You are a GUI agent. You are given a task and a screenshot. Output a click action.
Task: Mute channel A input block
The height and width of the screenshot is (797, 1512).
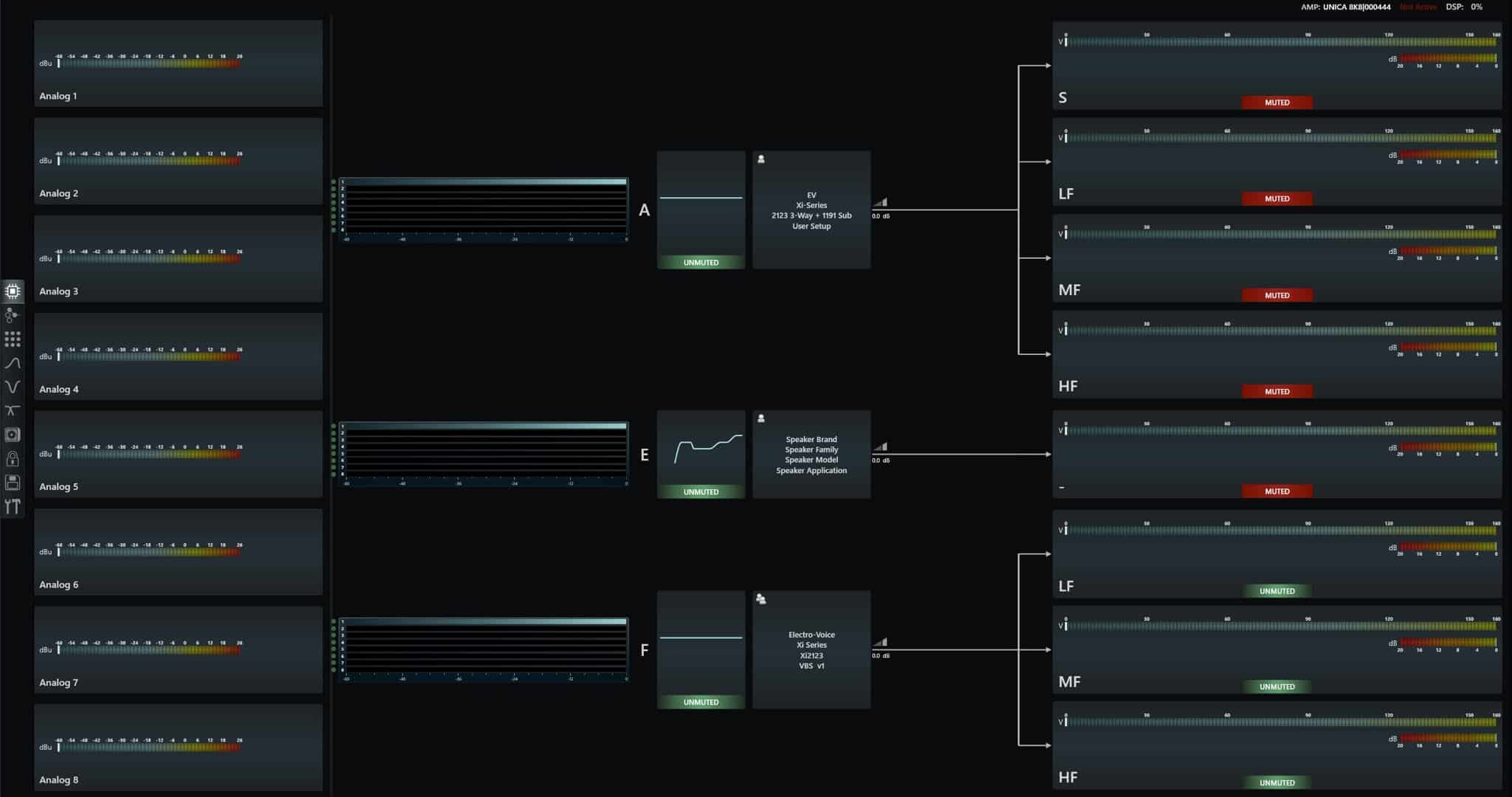click(701, 262)
